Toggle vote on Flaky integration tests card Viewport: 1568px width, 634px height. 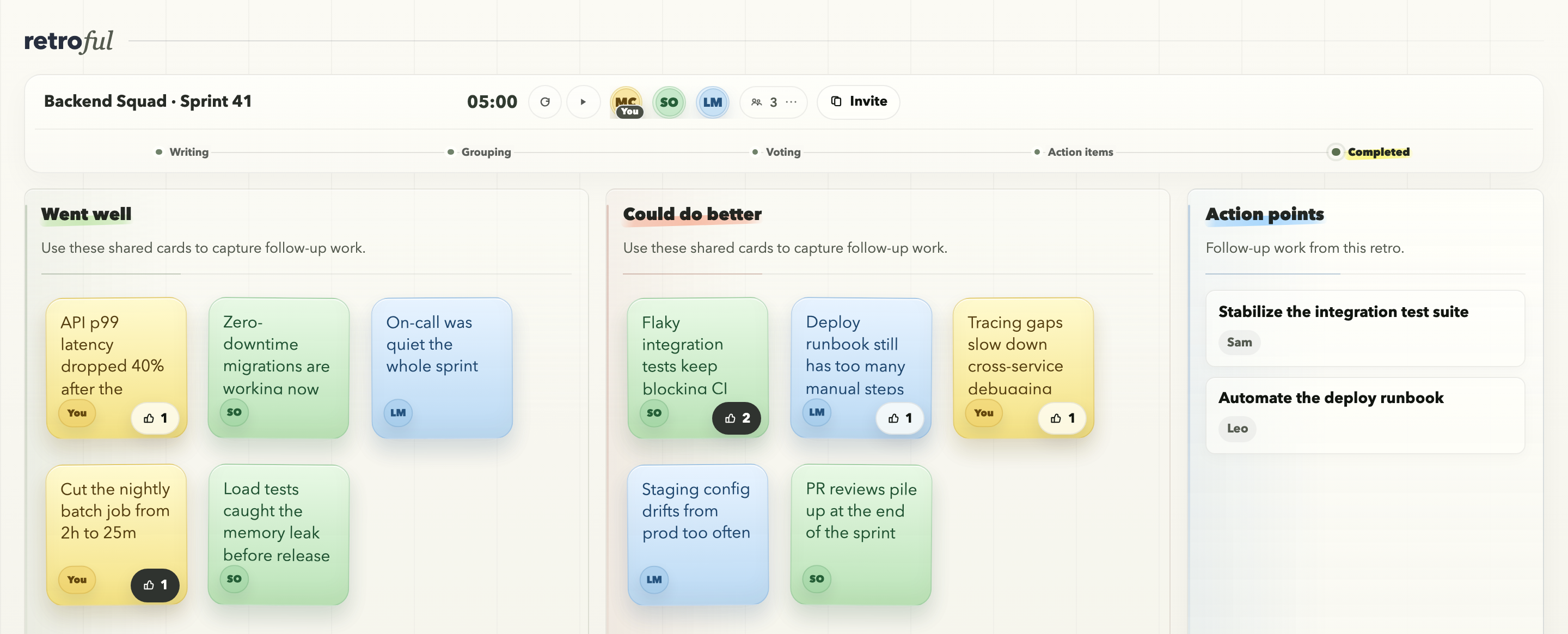(737, 418)
